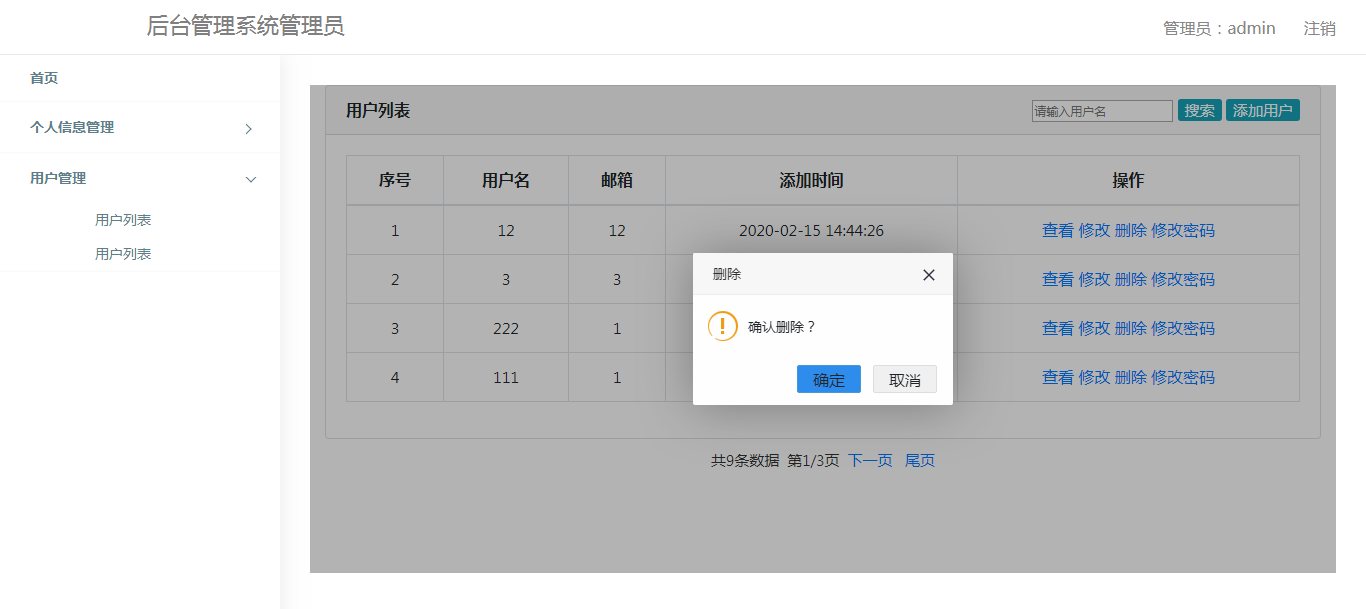
Task: Click 删除 in row 2
Action: (1131, 279)
